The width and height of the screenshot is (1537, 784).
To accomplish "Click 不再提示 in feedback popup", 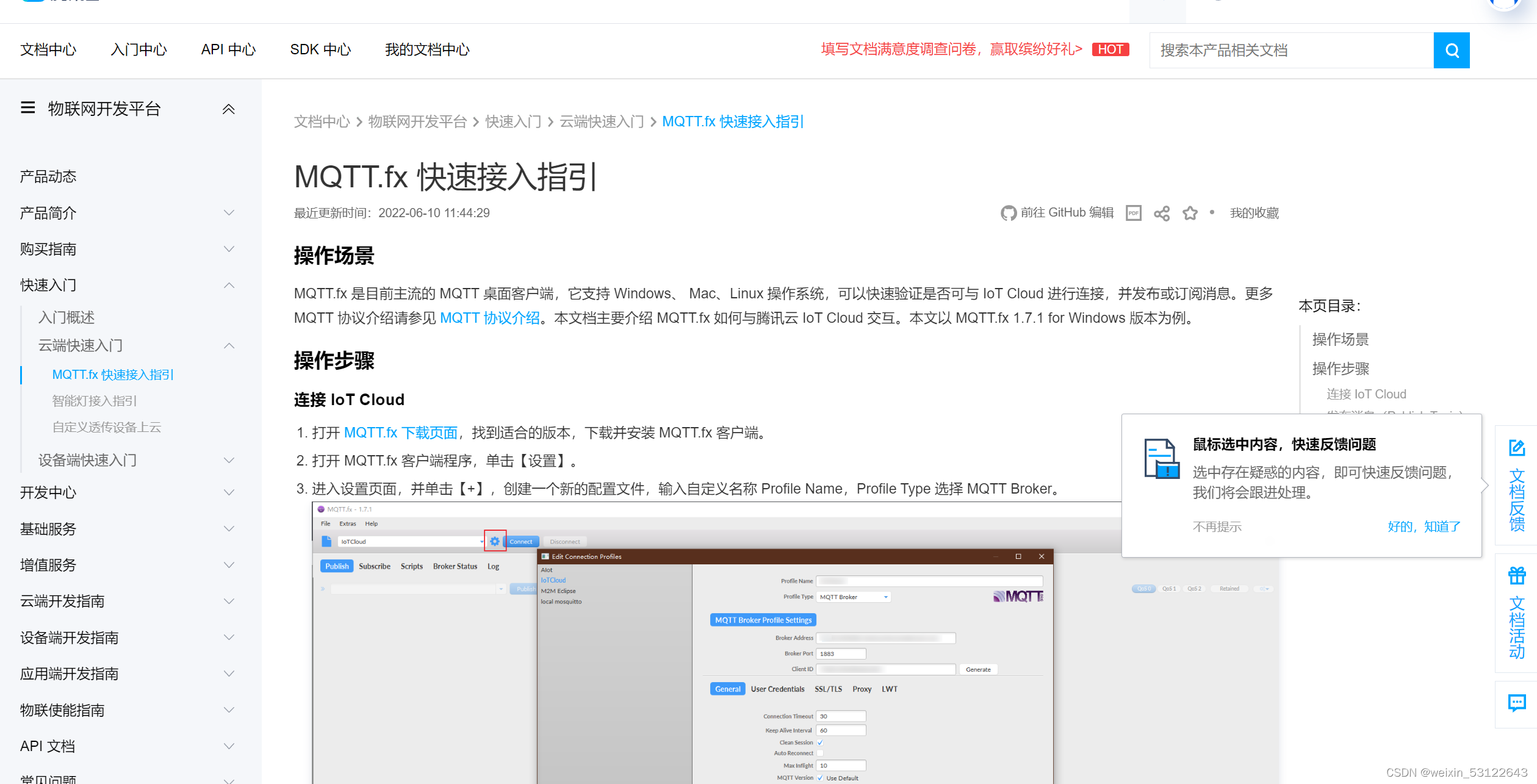I will point(1217,527).
